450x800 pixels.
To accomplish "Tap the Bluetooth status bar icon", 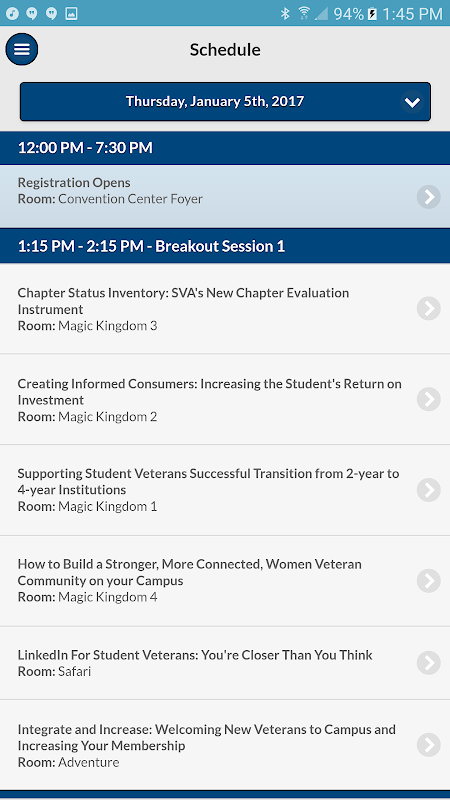I will coord(285,14).
